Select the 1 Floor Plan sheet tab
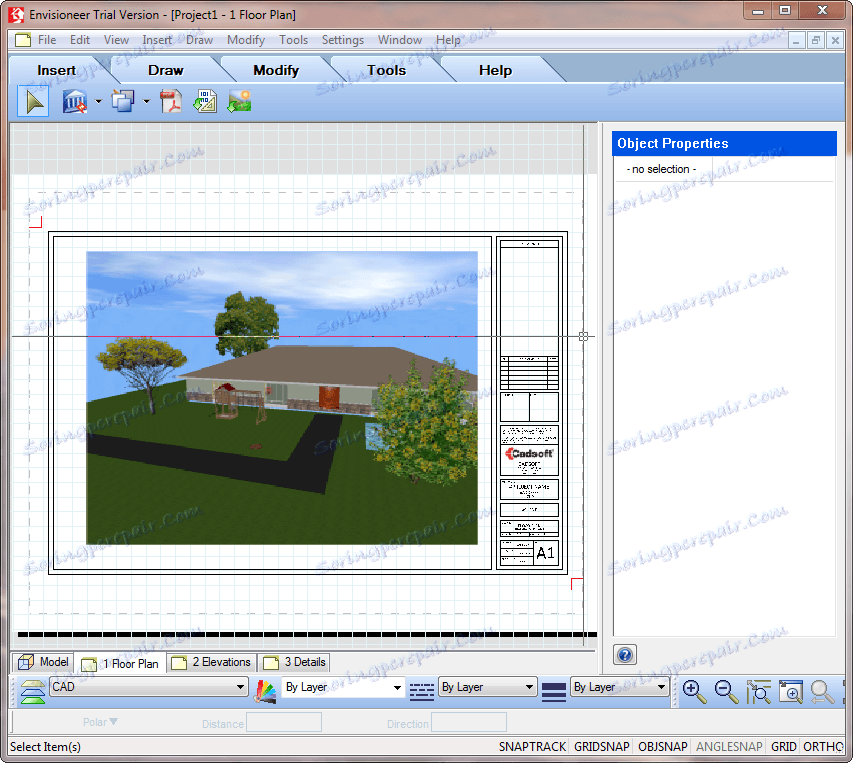This screenshot has width=853, height=763. pyautogui.click(x=120, y=663)
